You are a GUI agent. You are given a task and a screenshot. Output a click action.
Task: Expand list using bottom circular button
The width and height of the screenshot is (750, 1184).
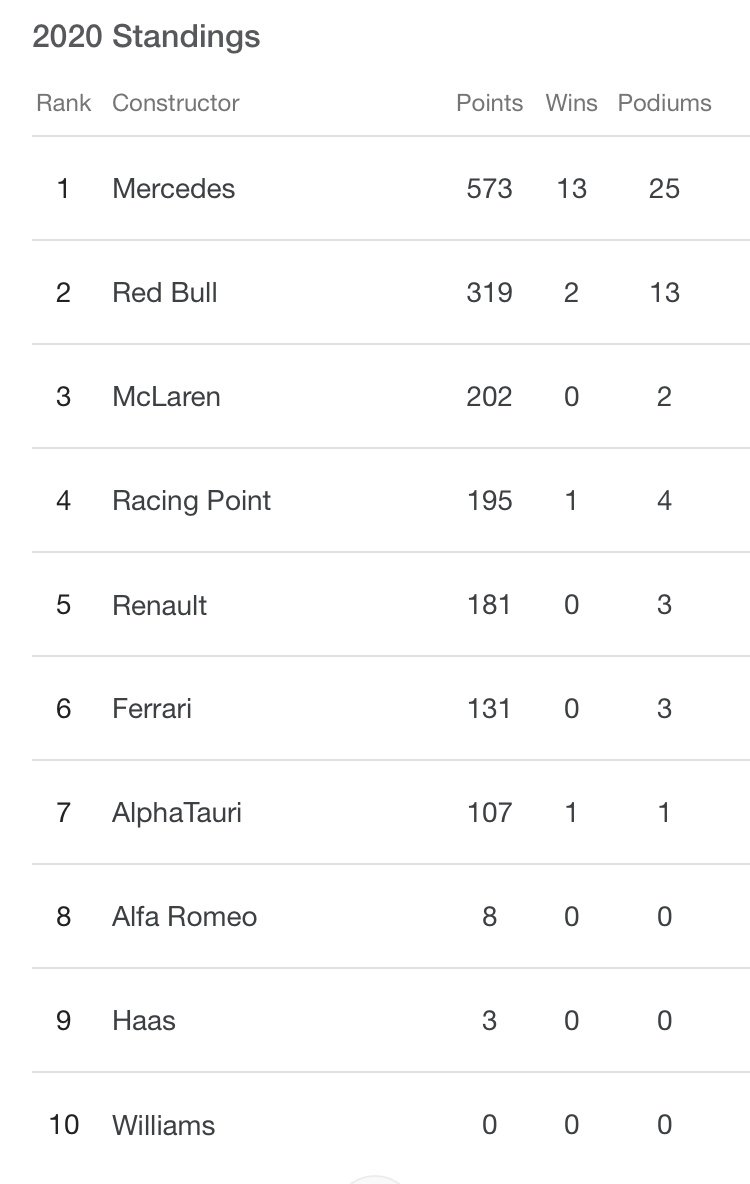tap(375, 1179)
